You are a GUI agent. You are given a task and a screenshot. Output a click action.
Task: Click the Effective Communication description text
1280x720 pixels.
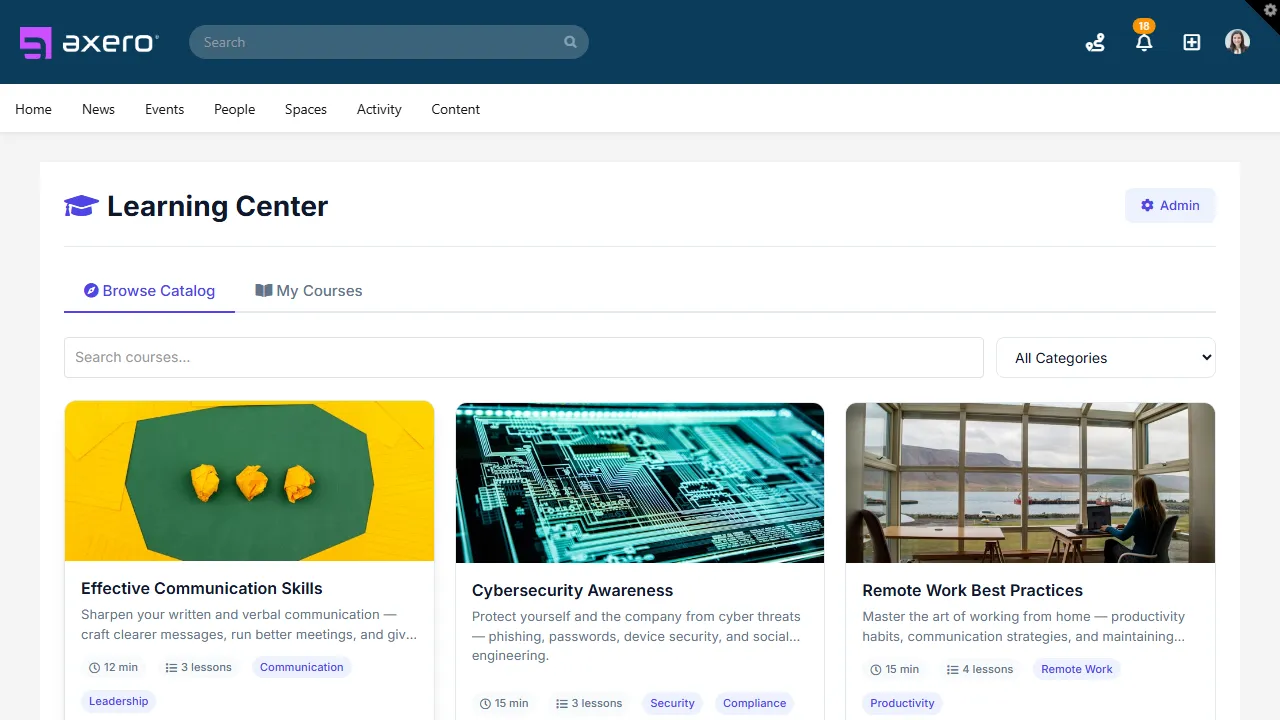coord(249,624)
